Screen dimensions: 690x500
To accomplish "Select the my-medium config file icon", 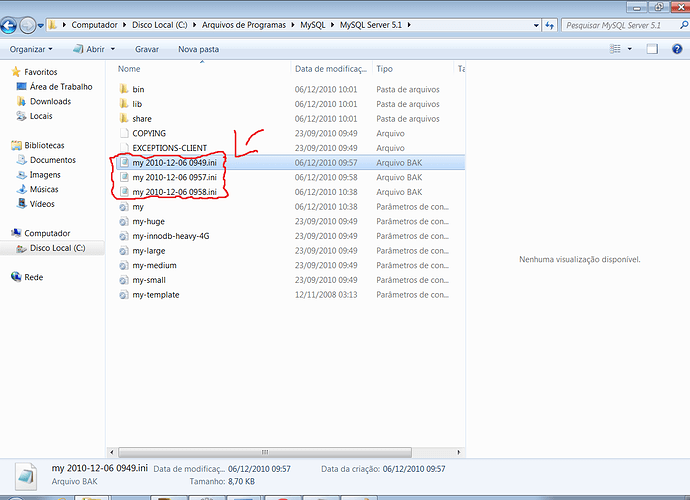I will point(124,265).
